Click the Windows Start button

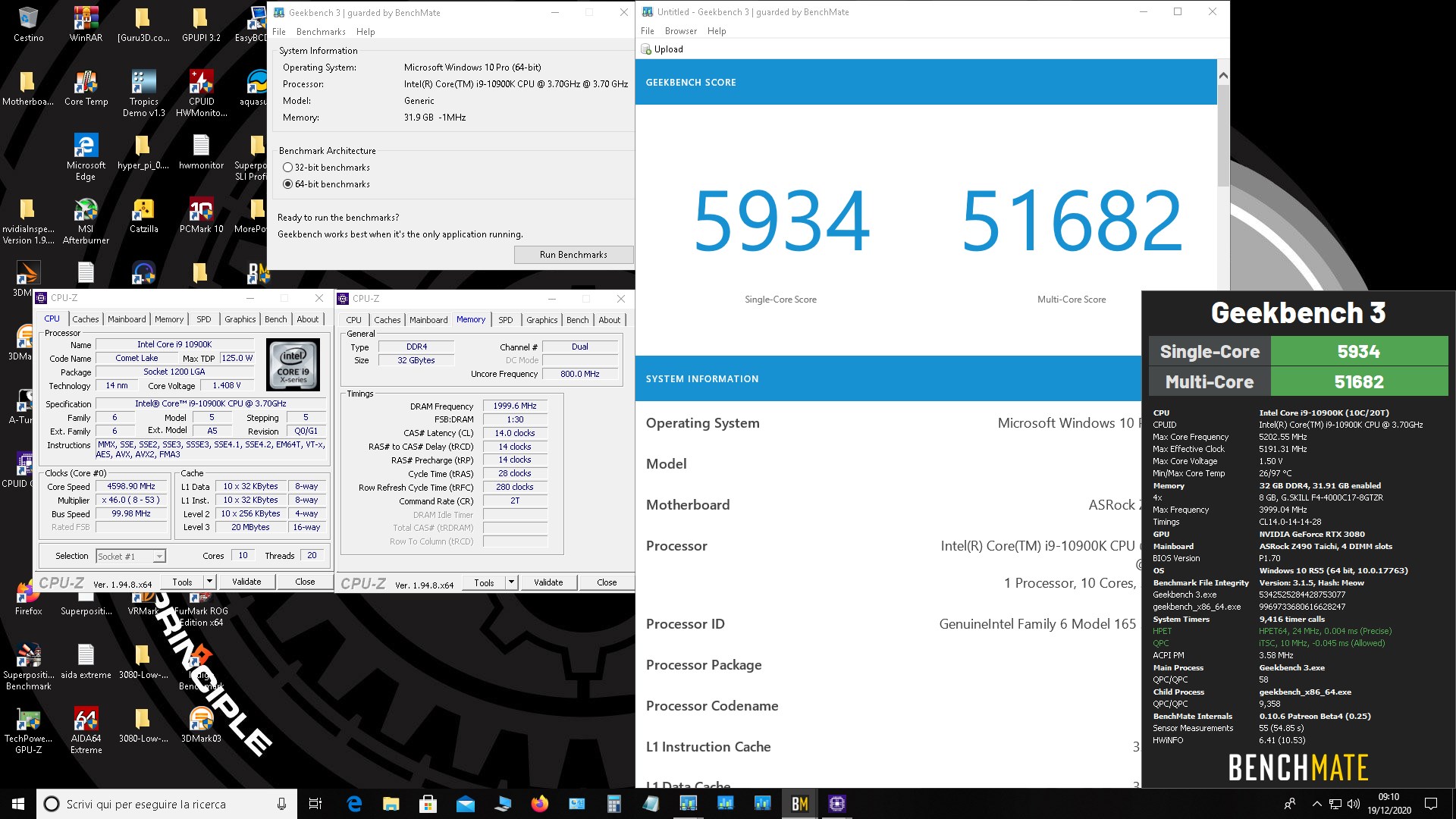(18, 804)
